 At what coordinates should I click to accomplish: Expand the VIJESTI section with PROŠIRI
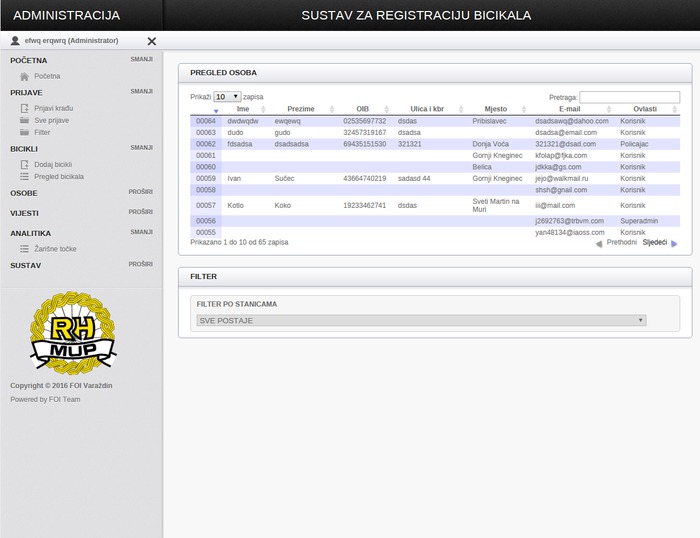click(141, 212)
